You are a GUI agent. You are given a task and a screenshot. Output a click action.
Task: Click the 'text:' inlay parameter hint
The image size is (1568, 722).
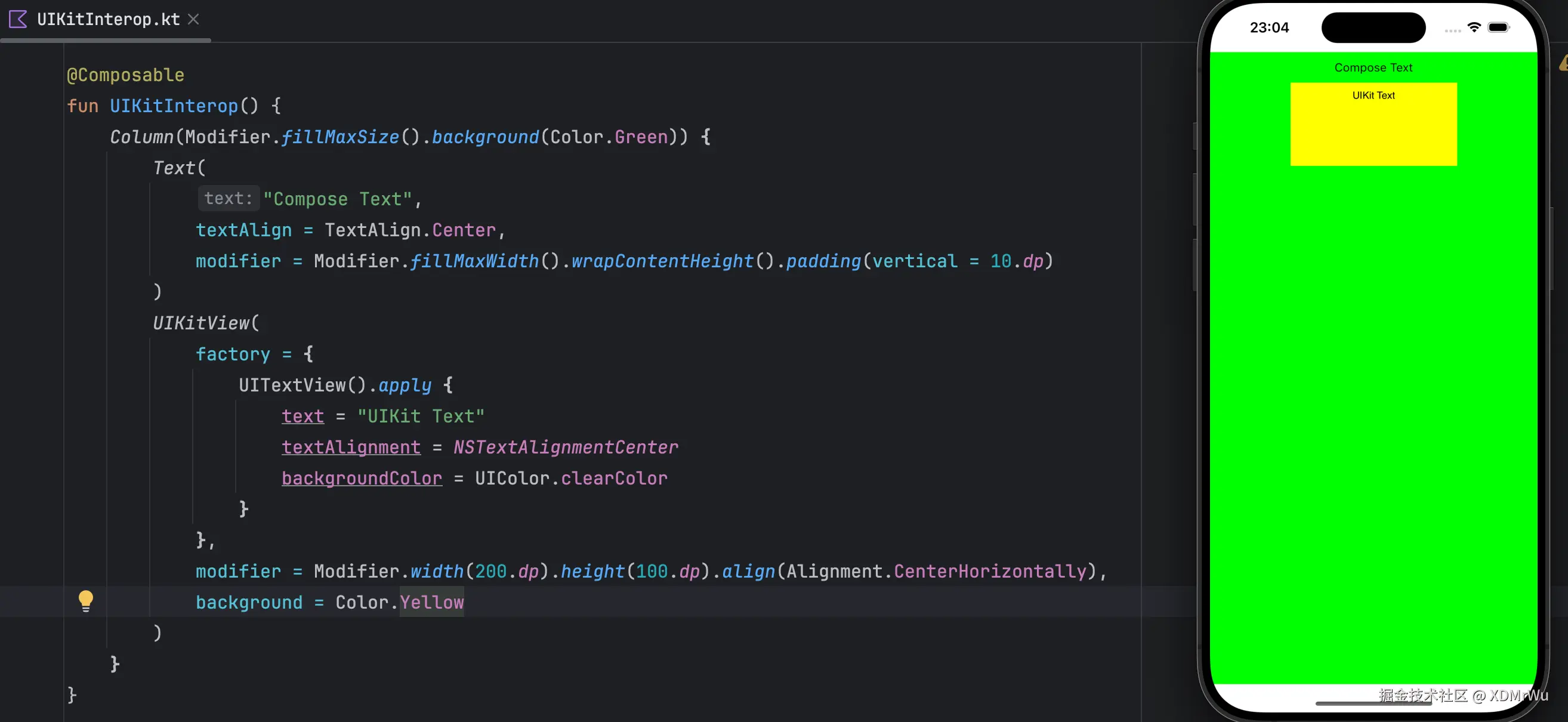[x=229, y=199]
